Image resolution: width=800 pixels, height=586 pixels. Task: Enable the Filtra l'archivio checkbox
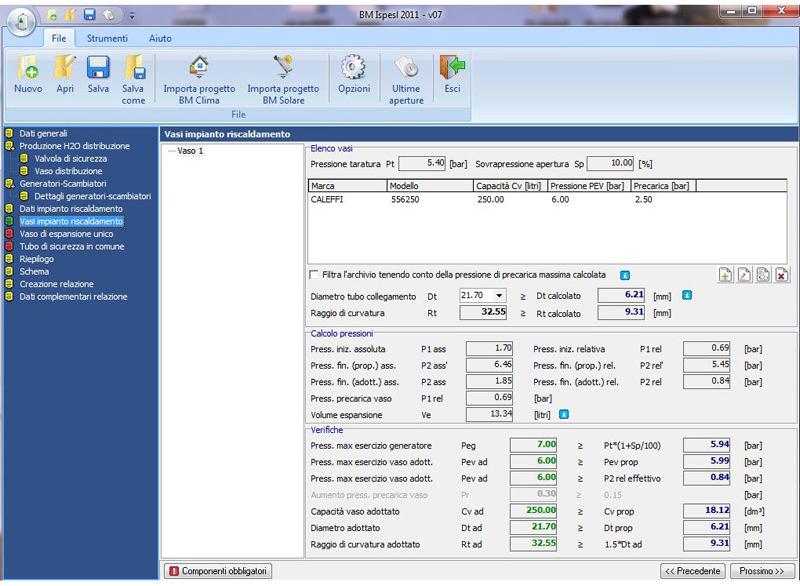pyautogui.click(x=315, y=274)
